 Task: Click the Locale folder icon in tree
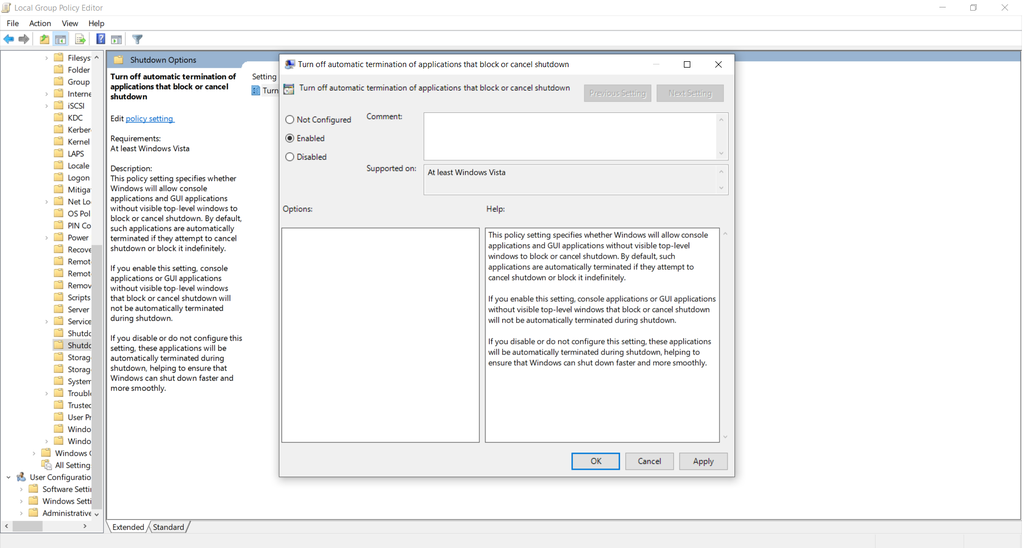click(59, 165)
